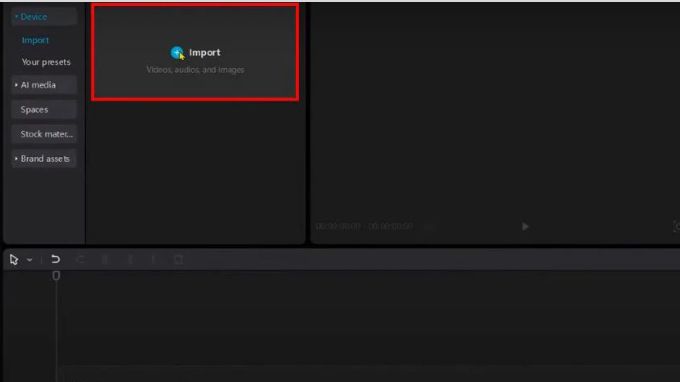Click the player timecode display
680x382 pixels.
click(x=364, y=226)
